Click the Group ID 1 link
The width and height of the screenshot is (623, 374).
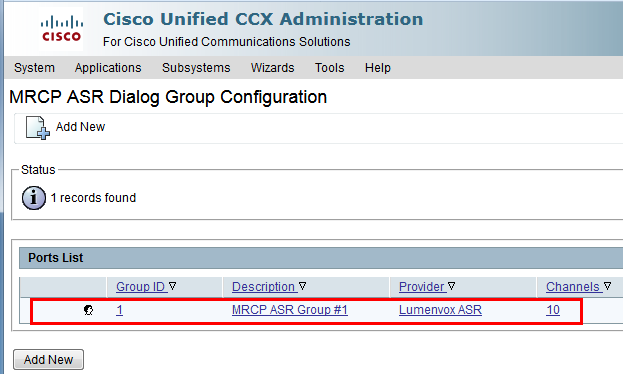click(120, 310)
